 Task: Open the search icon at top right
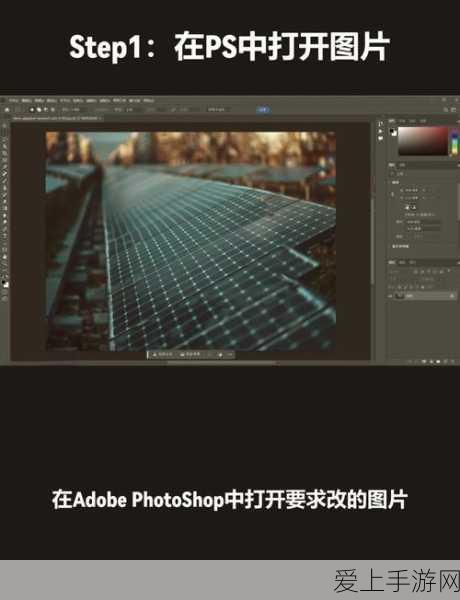(446, 110)
